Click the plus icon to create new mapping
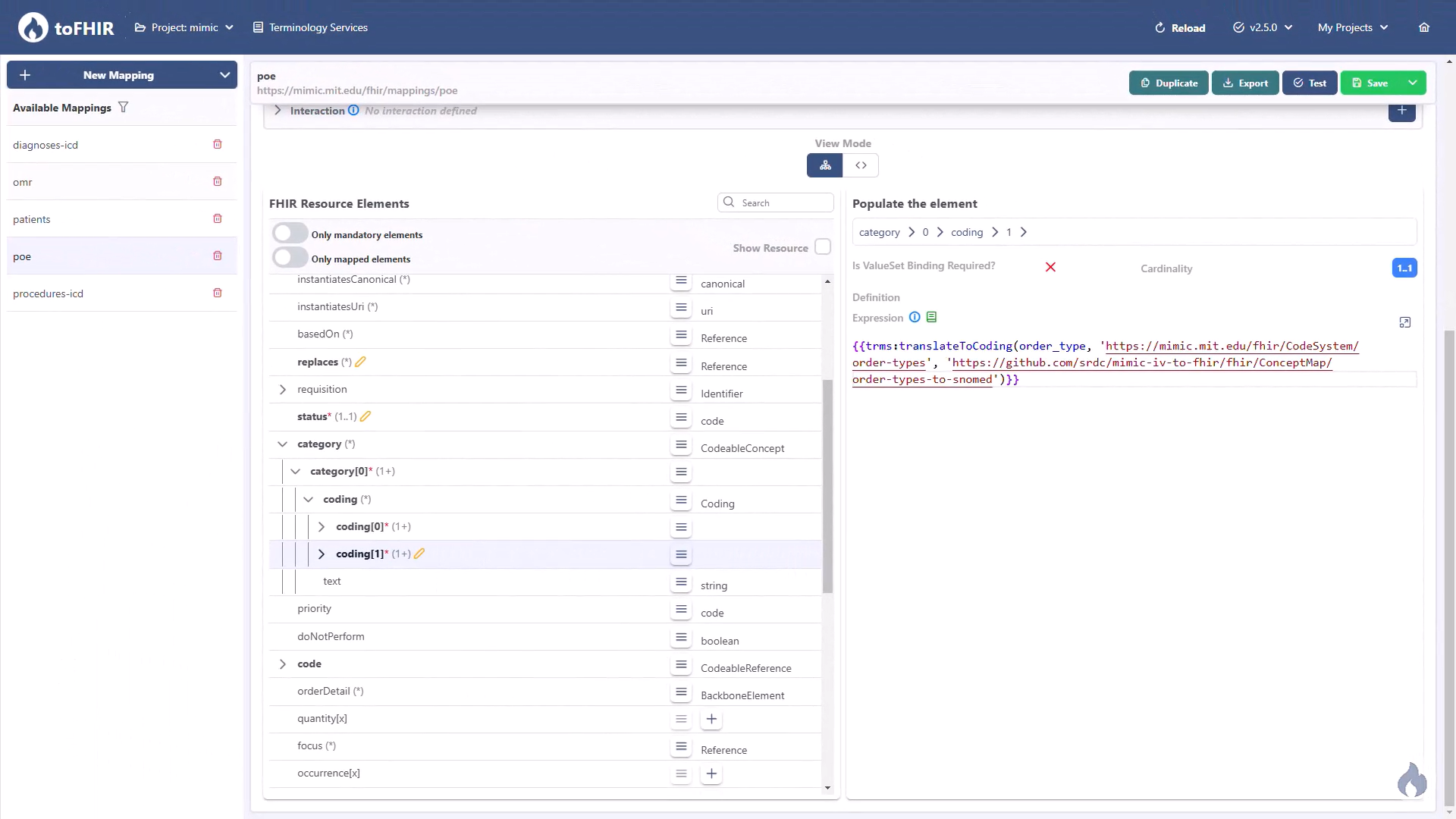This screenshot has height=819, width=1456. [x=25, y=75]
